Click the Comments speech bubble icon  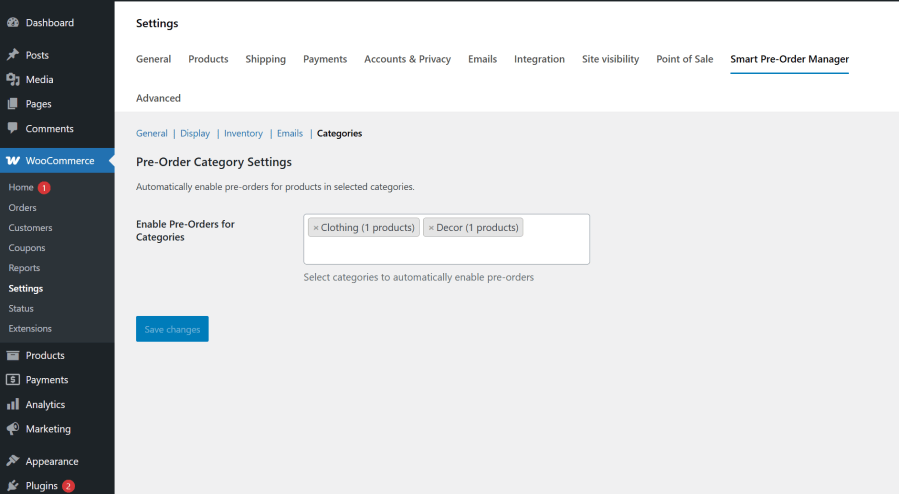[13, 128]
